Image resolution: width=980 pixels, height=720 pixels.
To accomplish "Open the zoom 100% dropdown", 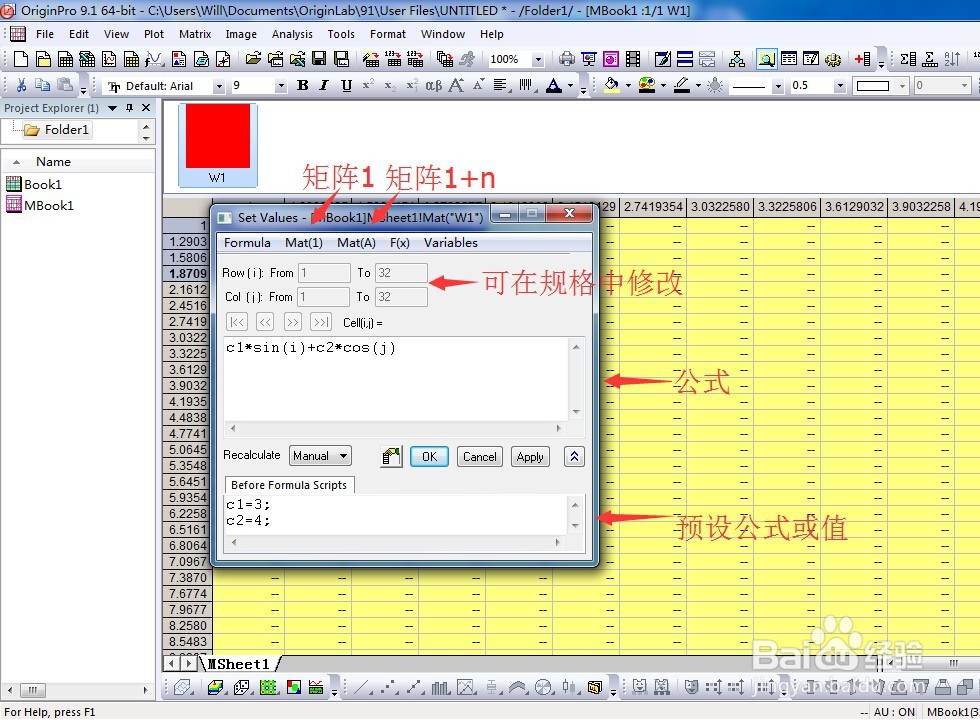I will (x=538, y=59).
